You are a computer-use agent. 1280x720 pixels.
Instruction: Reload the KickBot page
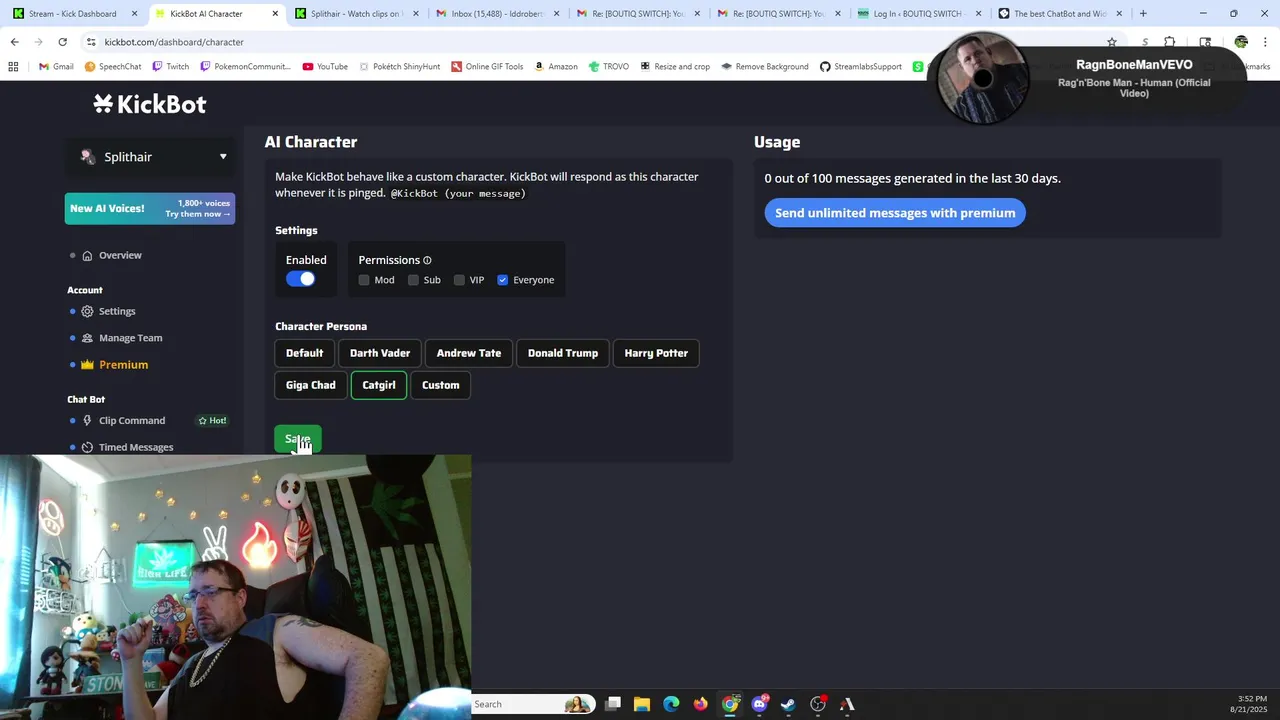tap(62, 42)
